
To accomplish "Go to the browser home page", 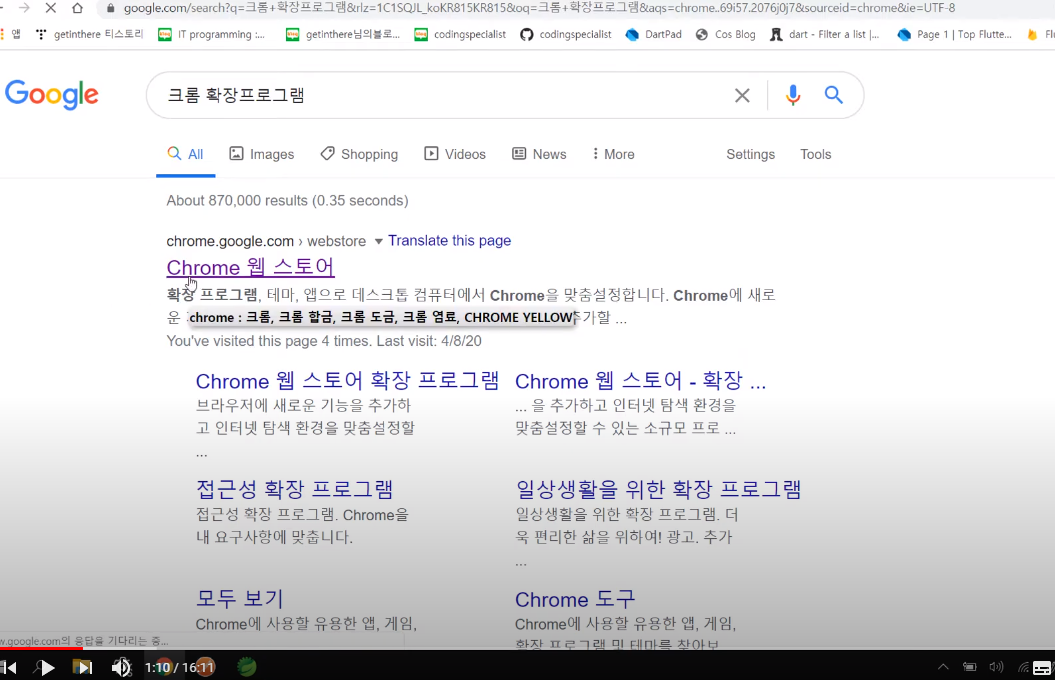I will [77, 8].
